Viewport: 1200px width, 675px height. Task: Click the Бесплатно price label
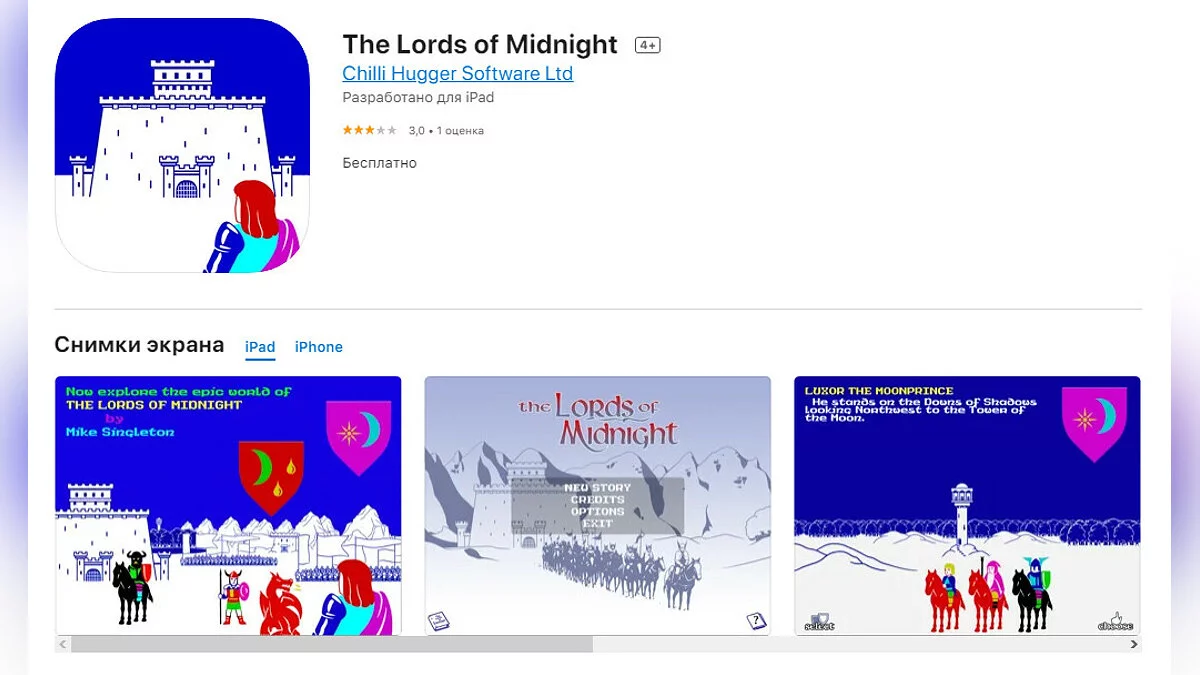click(x=379, y=163)
